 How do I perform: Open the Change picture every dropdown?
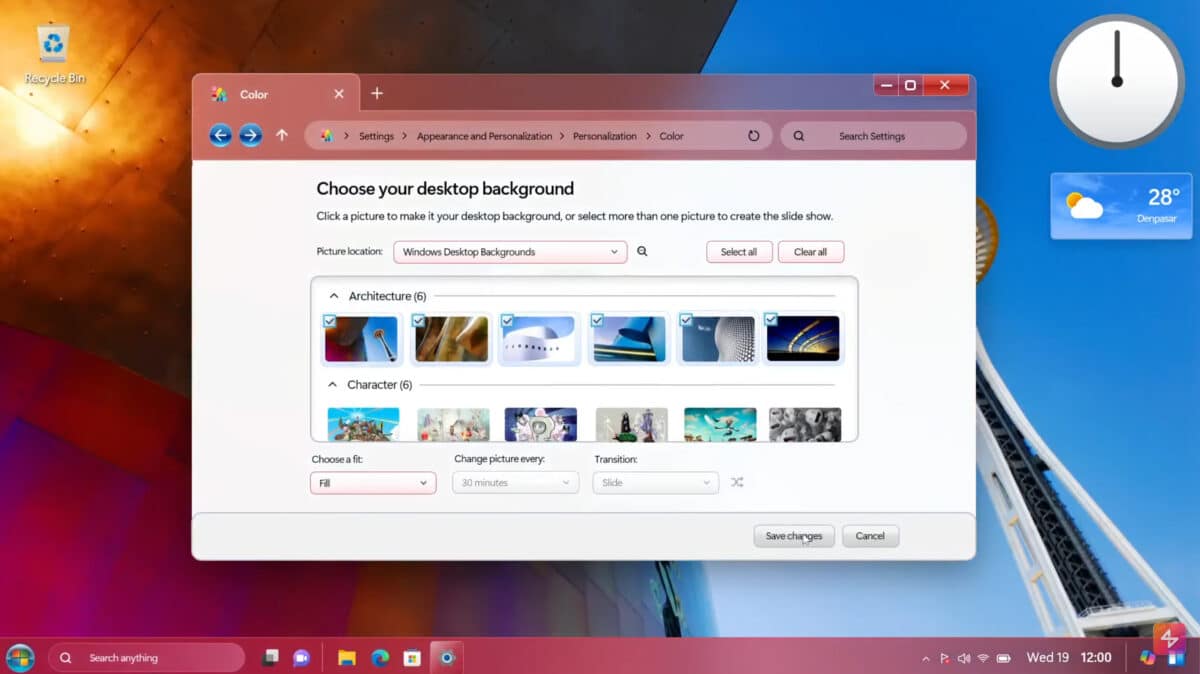[x=515, y=482]
